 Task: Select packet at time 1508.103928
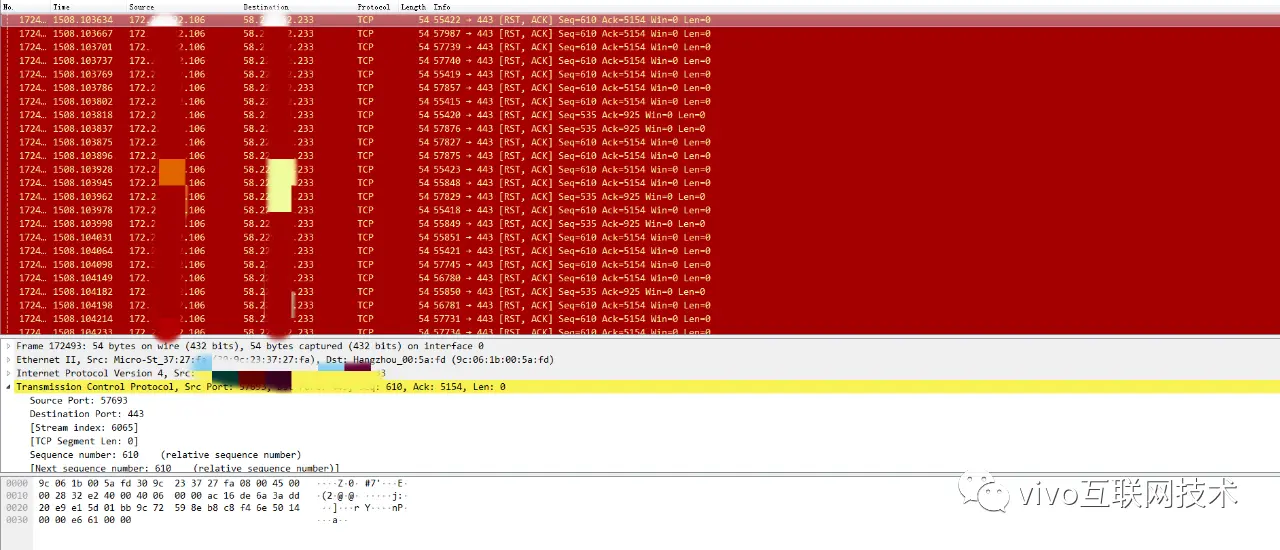(640, 169)
